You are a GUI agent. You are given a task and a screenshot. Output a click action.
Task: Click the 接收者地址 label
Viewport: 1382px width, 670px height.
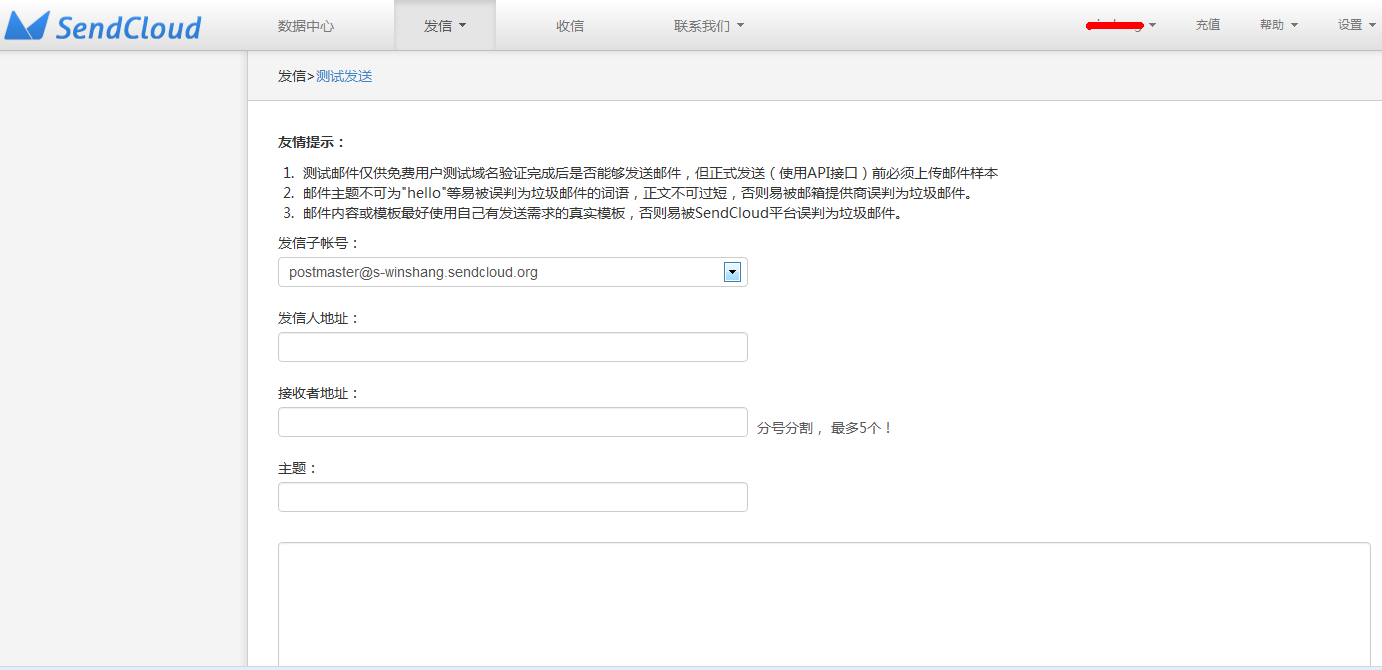[x=319, y=393]
